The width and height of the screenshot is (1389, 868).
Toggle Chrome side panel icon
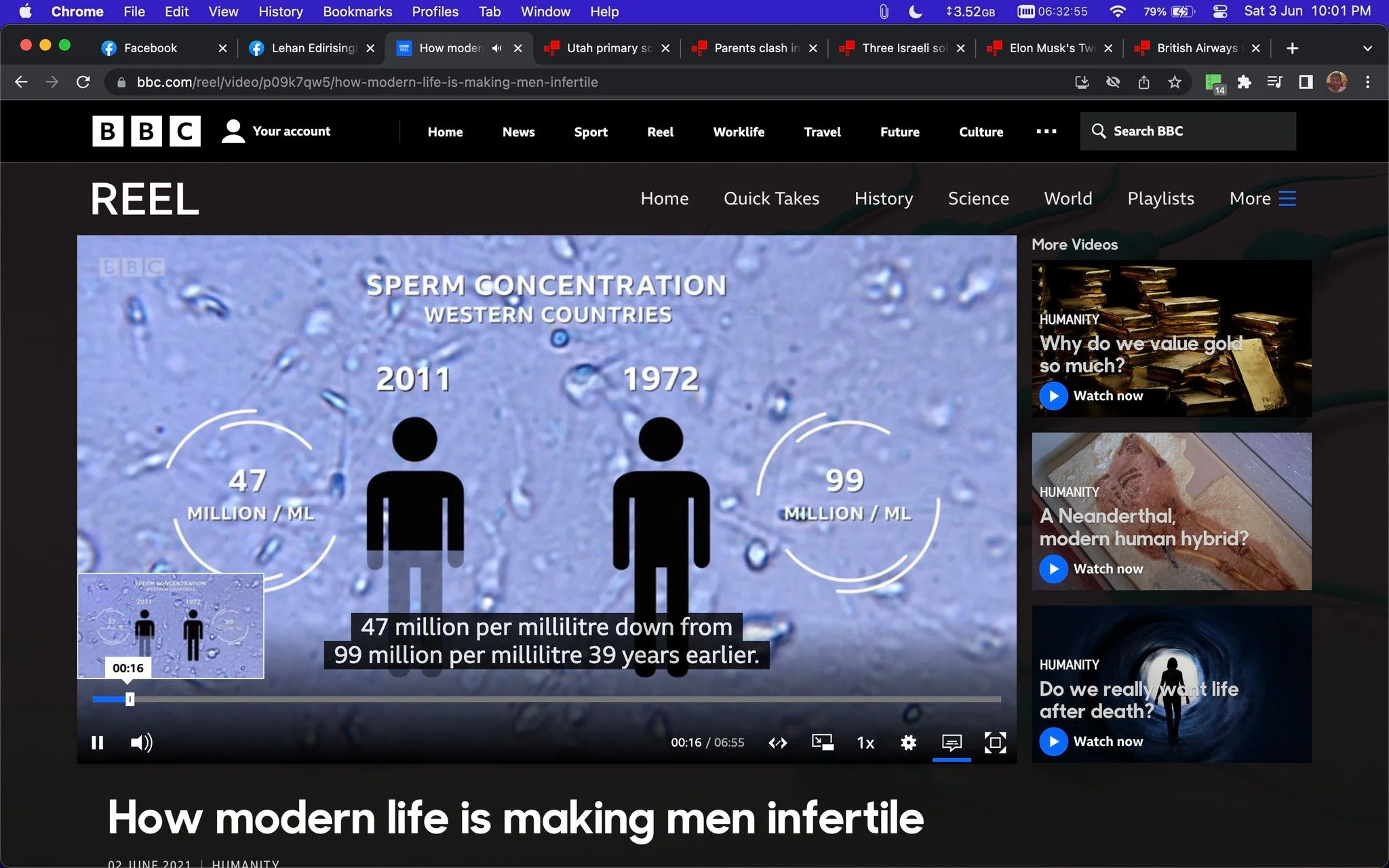point(1306,82)
